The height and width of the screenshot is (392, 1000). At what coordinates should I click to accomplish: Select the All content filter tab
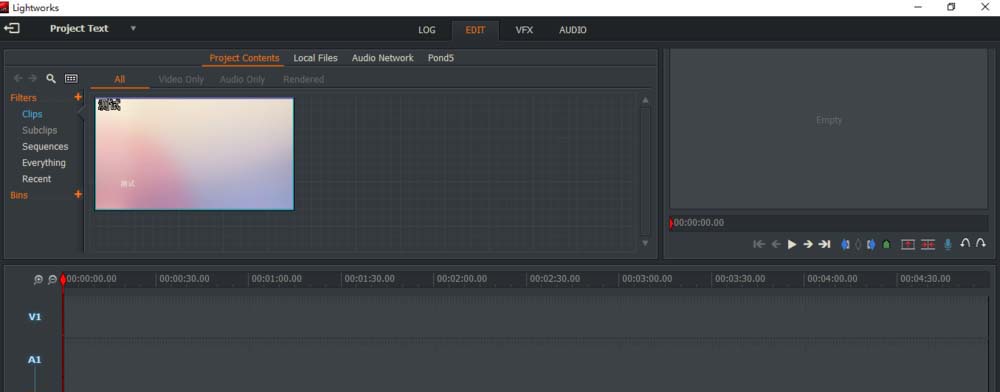point(120,80)
